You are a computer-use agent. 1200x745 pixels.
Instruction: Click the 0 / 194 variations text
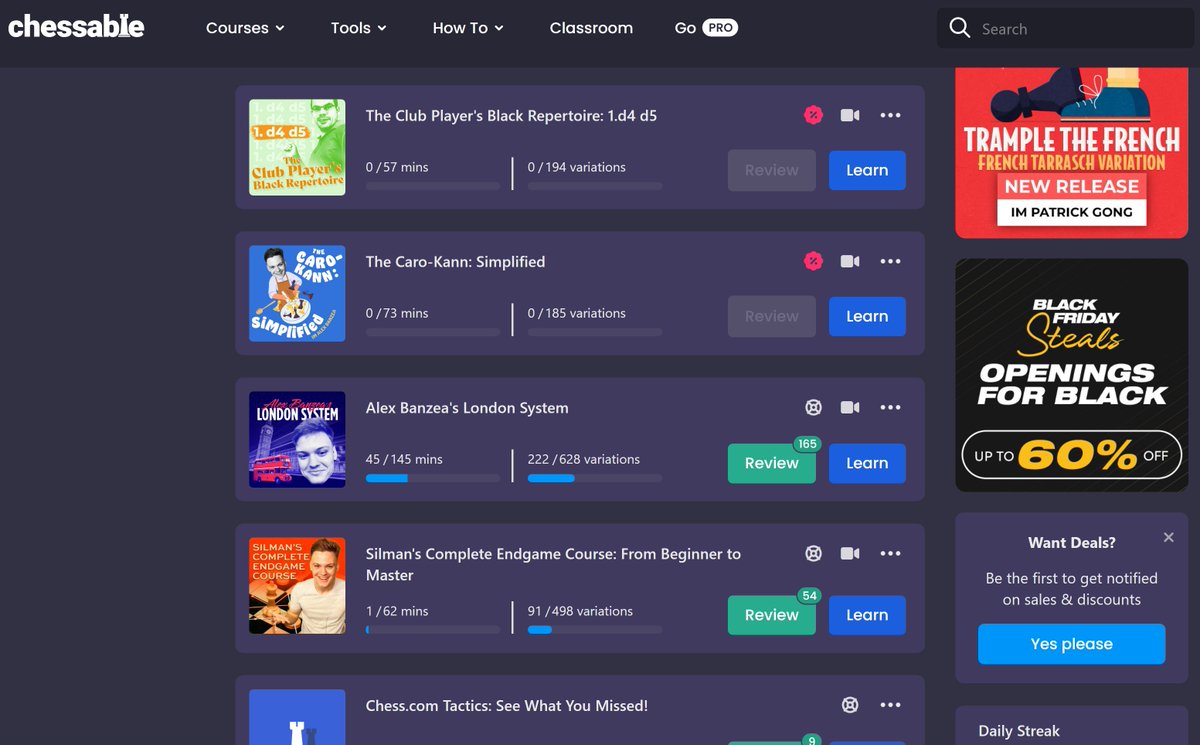[x=577, y=167]
